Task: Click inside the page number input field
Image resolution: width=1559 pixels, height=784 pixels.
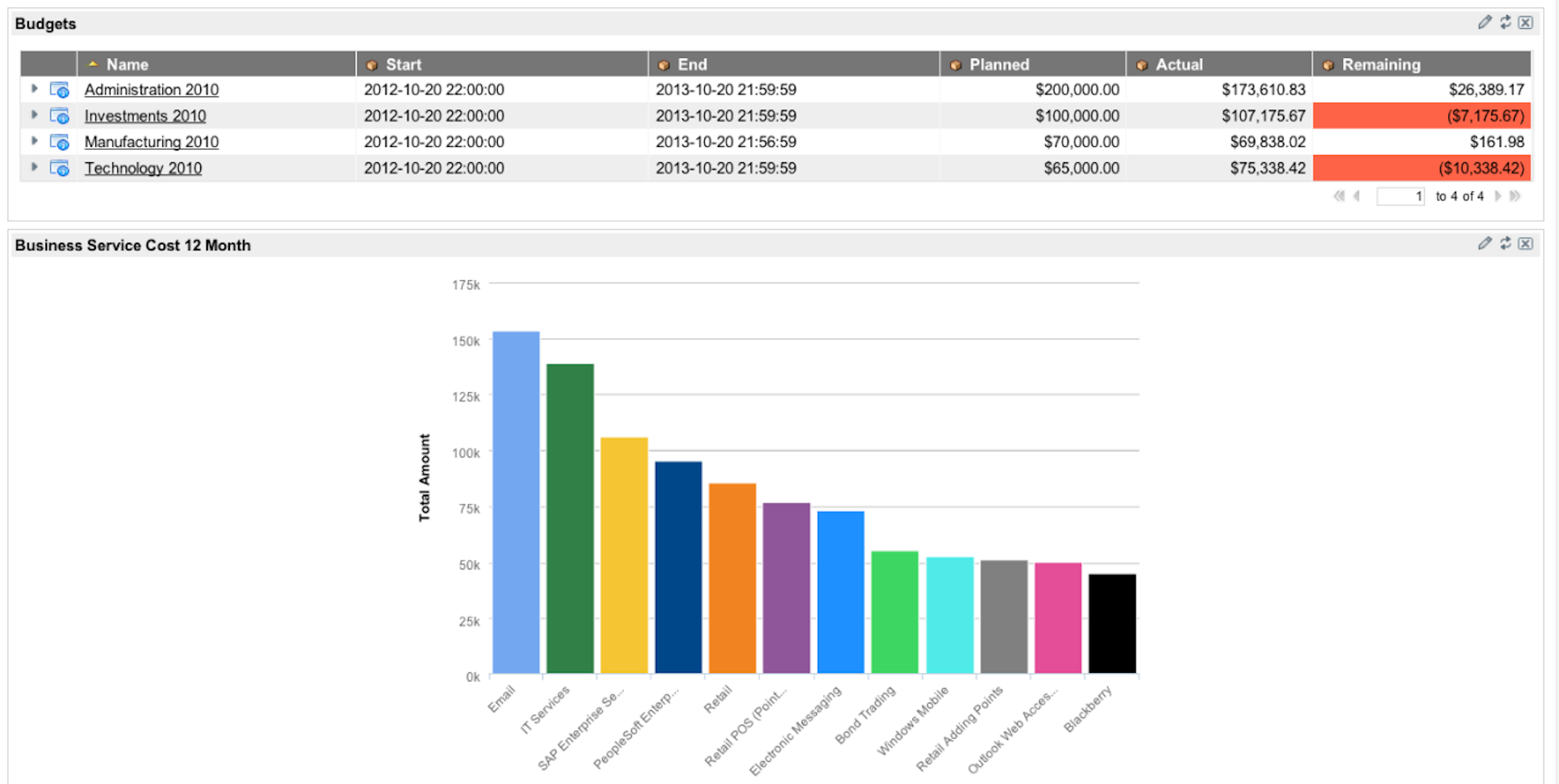Action: pyautogui.click(x=1401, y=196)
